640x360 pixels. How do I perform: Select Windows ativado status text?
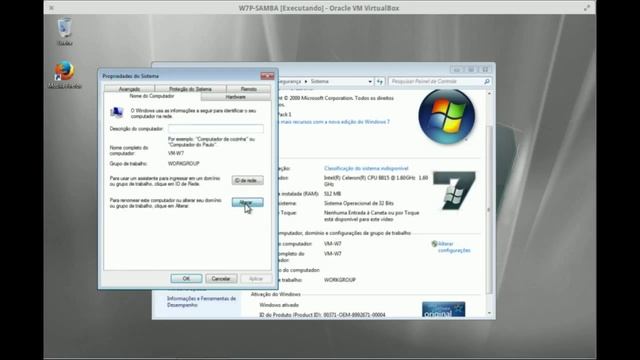tap(279, 305)
